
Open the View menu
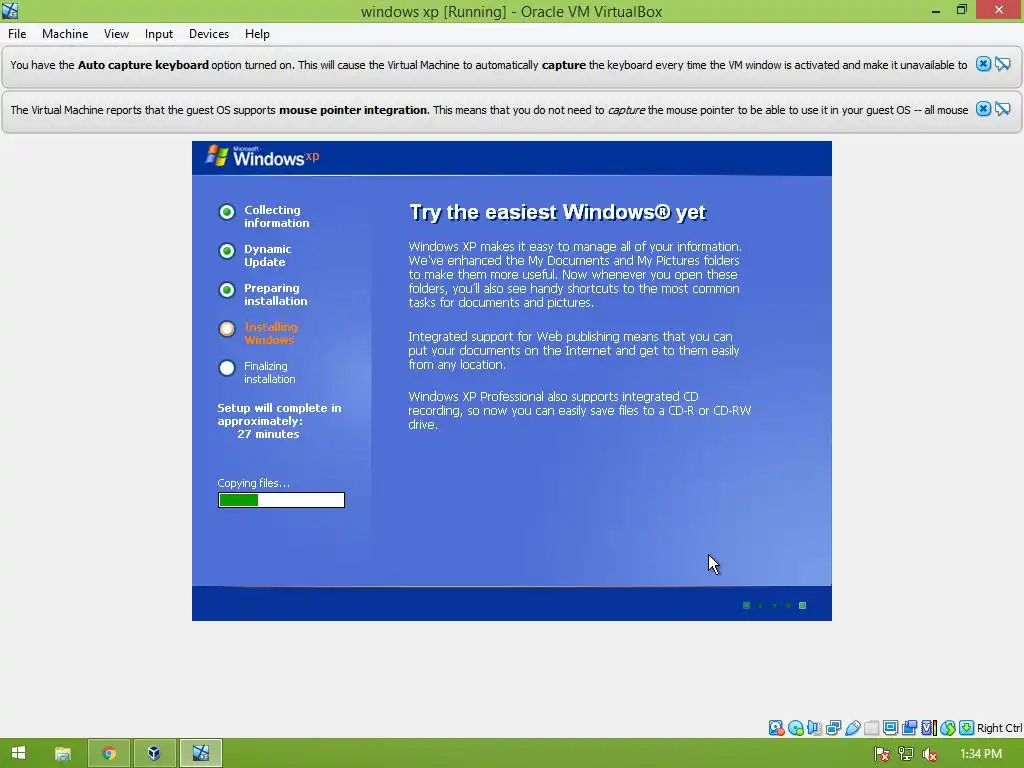click(116, 34)
